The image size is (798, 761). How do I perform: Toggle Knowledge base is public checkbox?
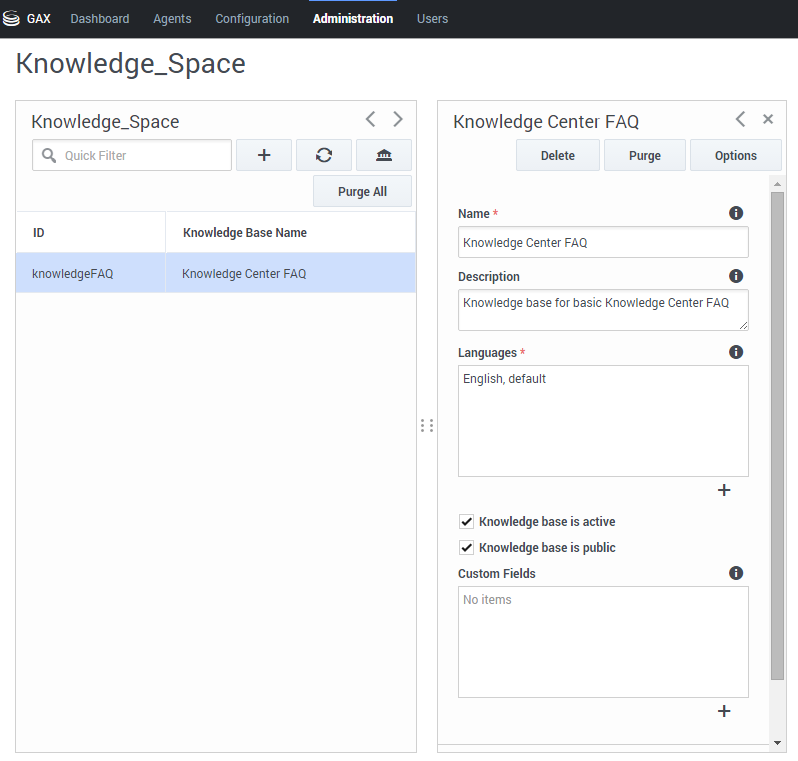[466, 548]
